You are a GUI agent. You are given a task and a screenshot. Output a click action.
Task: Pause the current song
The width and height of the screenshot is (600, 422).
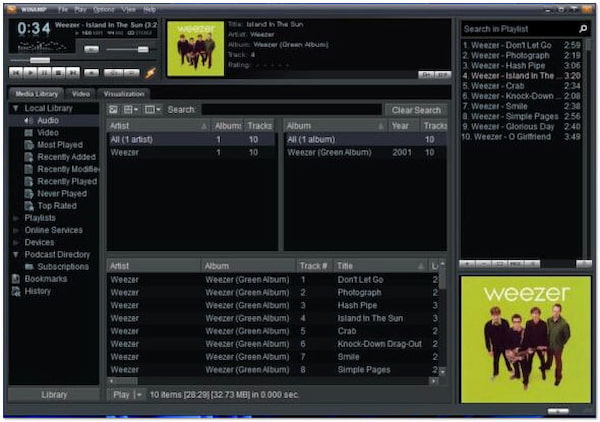click(x=44, y=72)
